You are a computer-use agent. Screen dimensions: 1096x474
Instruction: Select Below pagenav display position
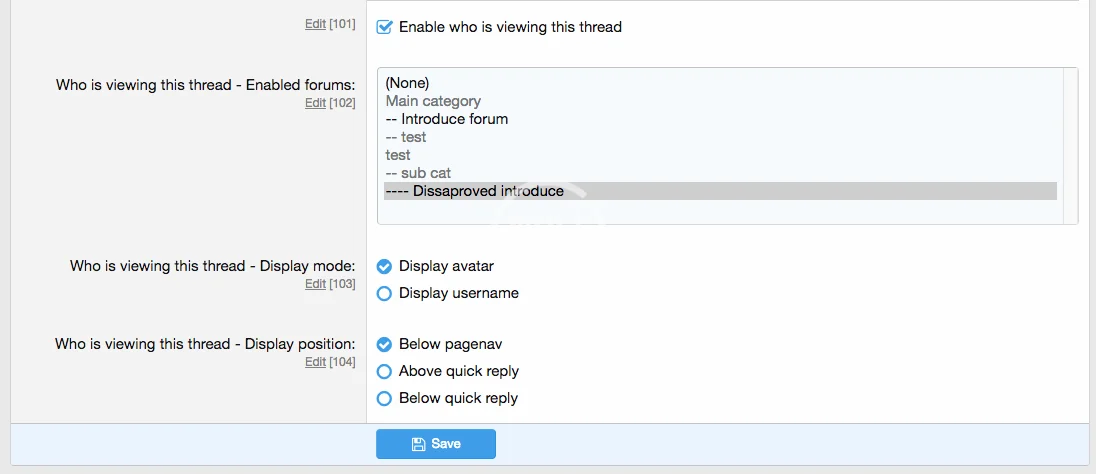[x=384, y=344]
